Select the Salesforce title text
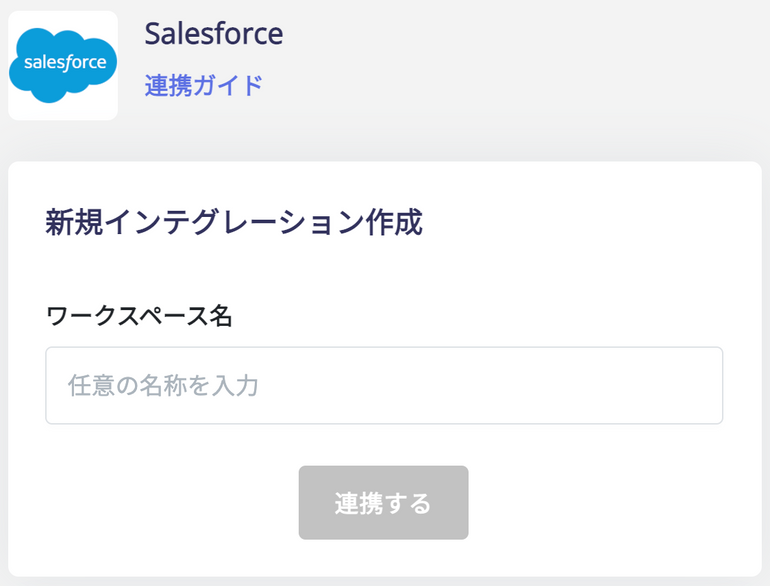The width and height of the screenshot is (770, 586). pos(214,33)
